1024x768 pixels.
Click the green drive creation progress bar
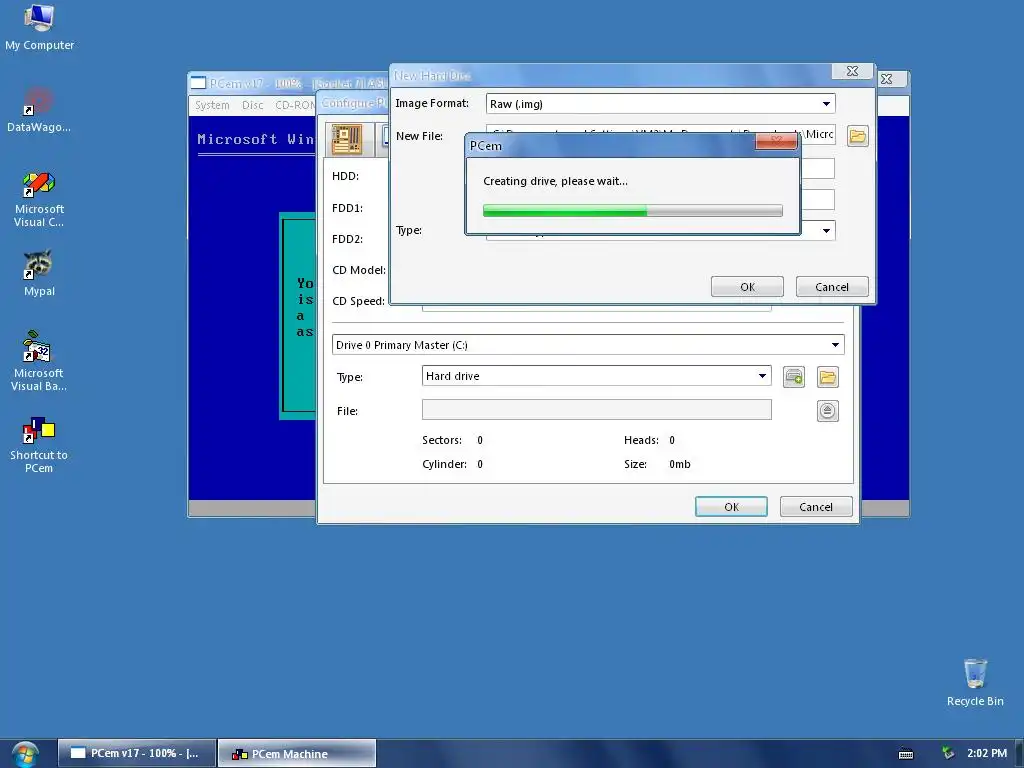pos(632,210)
